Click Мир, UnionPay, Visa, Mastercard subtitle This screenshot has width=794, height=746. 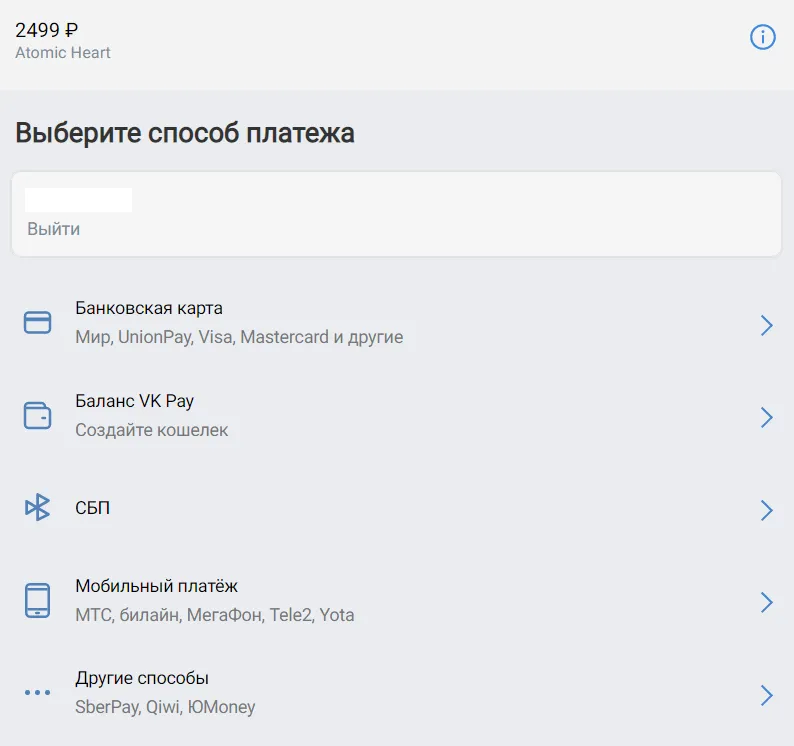[239, 337]
